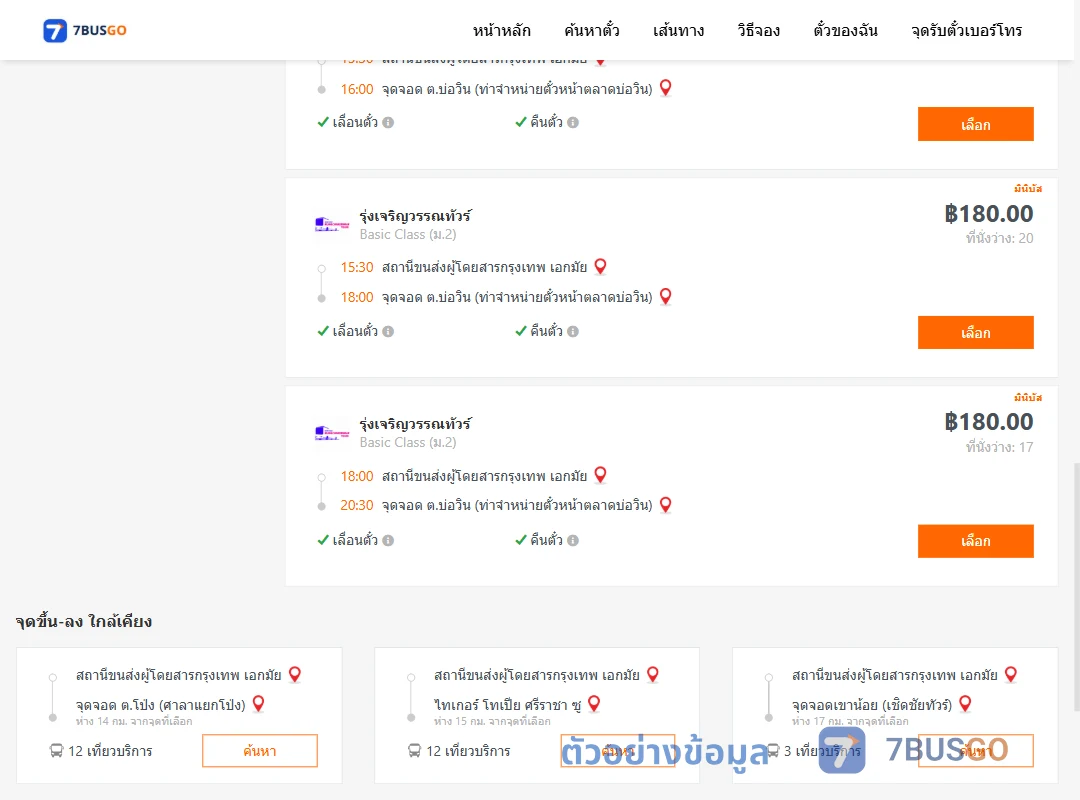The height and width of the screenshot is (800, 1080).
Task: Click bus icon in ไทเกอร์ โทเปีย card
Action: [414, 750]
